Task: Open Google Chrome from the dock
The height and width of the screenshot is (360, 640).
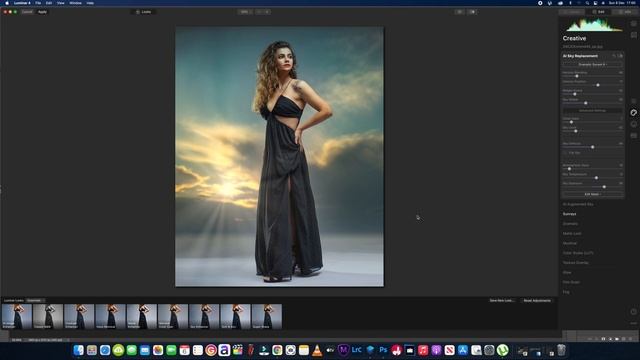Action: coord(277,350)
